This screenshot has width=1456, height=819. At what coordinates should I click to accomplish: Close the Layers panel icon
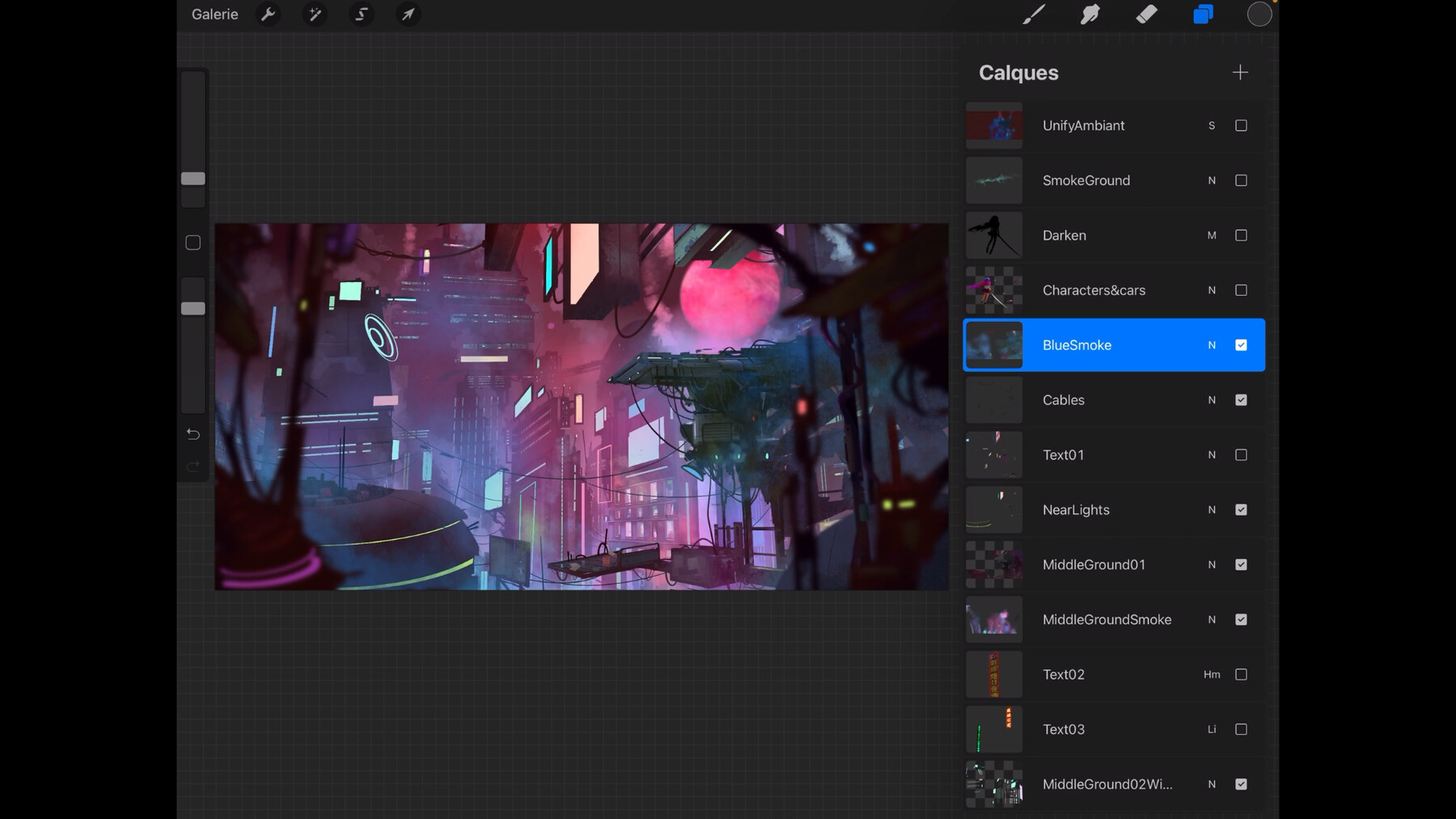point(1203,15)
